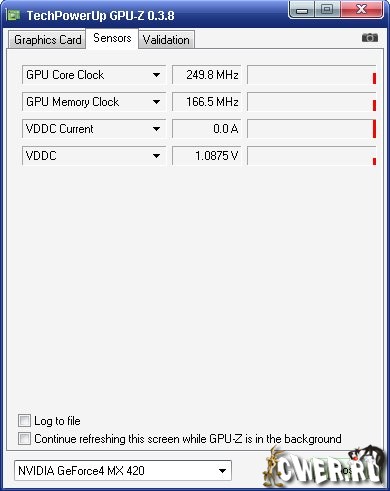Switch to the Validation tab
This screenshot has height=491, width=390.
[x=166, y=40]
